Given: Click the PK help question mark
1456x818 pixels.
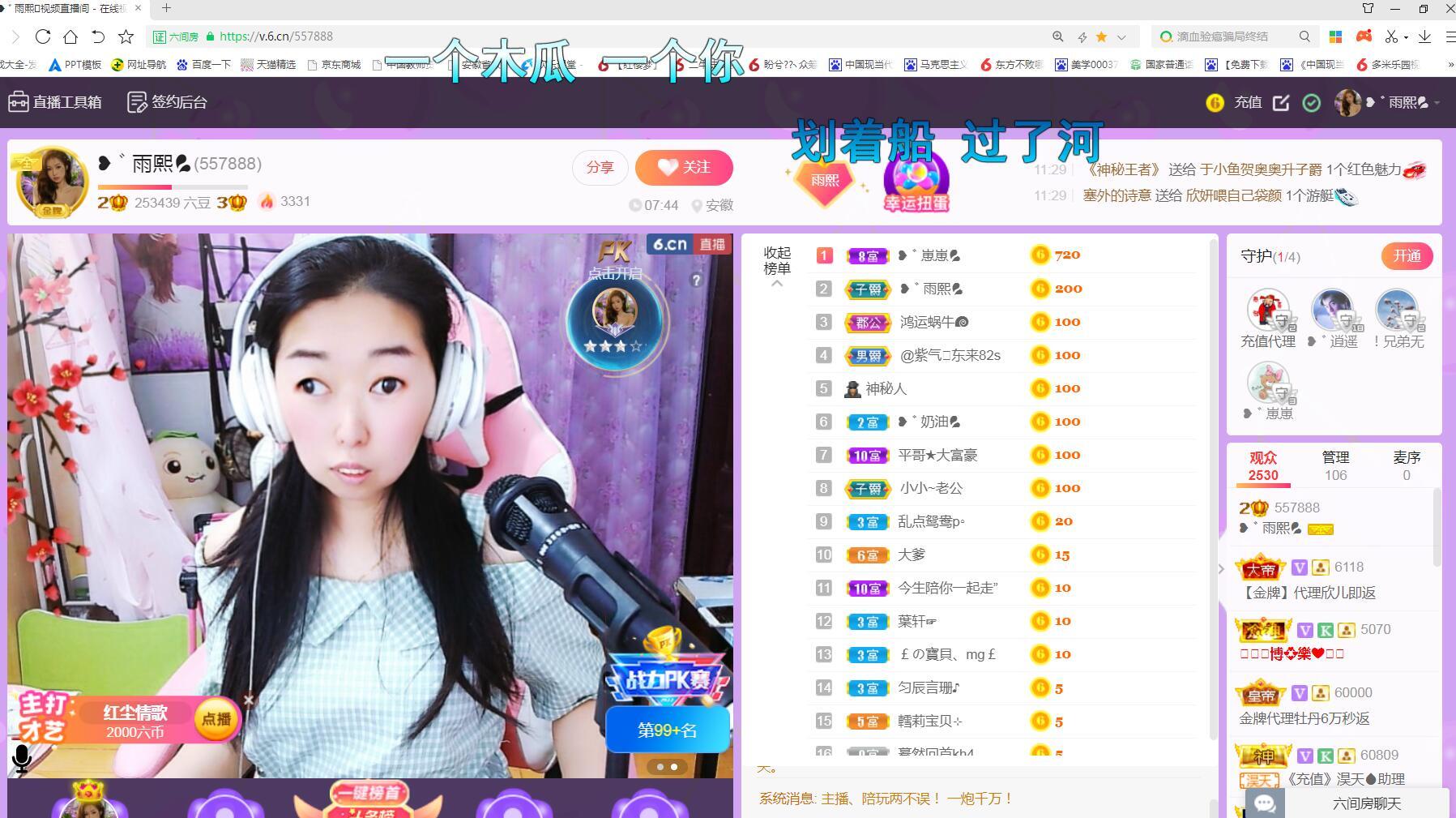Looking at the screenshot, I should coord(696,280).
